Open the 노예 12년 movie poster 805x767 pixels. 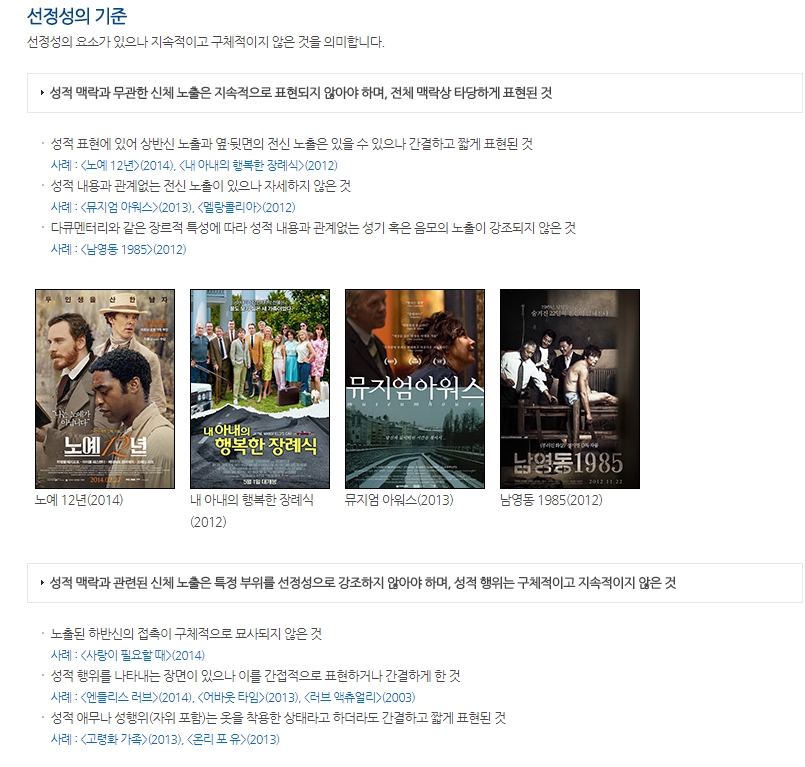click(x=105, y=389)
